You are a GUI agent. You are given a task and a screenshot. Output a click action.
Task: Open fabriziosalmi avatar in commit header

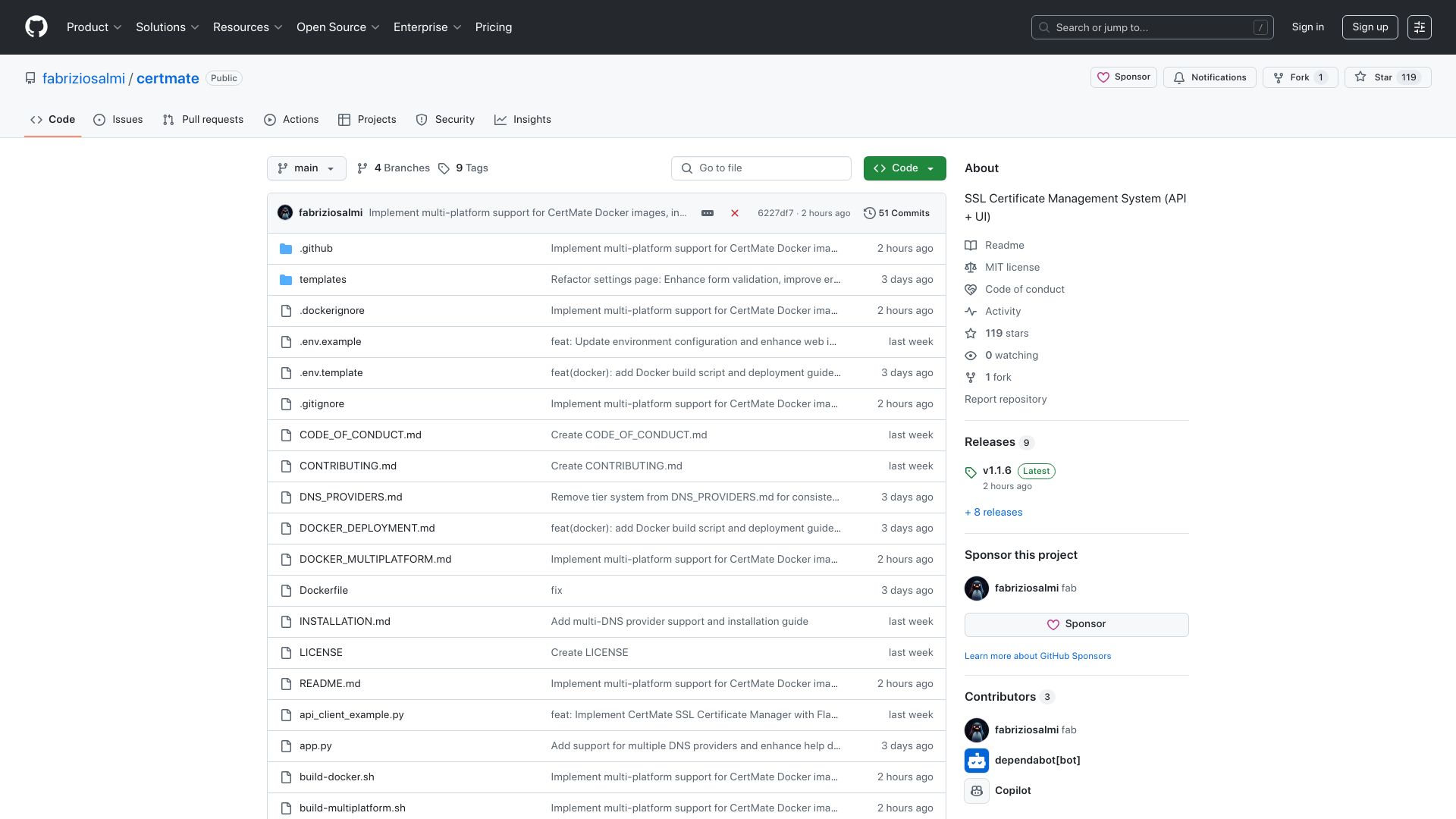point(285,212)
